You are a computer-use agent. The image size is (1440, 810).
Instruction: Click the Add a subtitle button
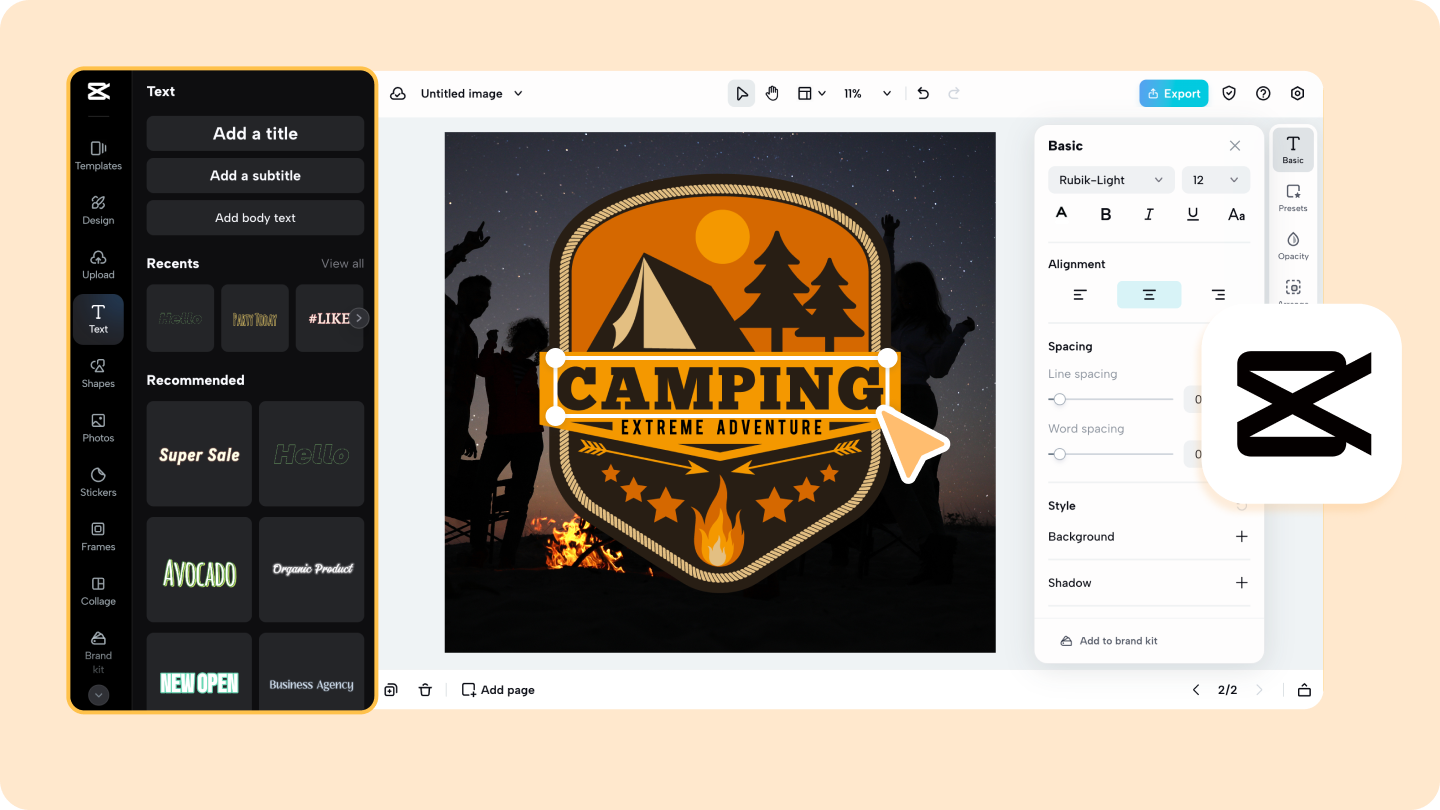[x=255, y=176]
